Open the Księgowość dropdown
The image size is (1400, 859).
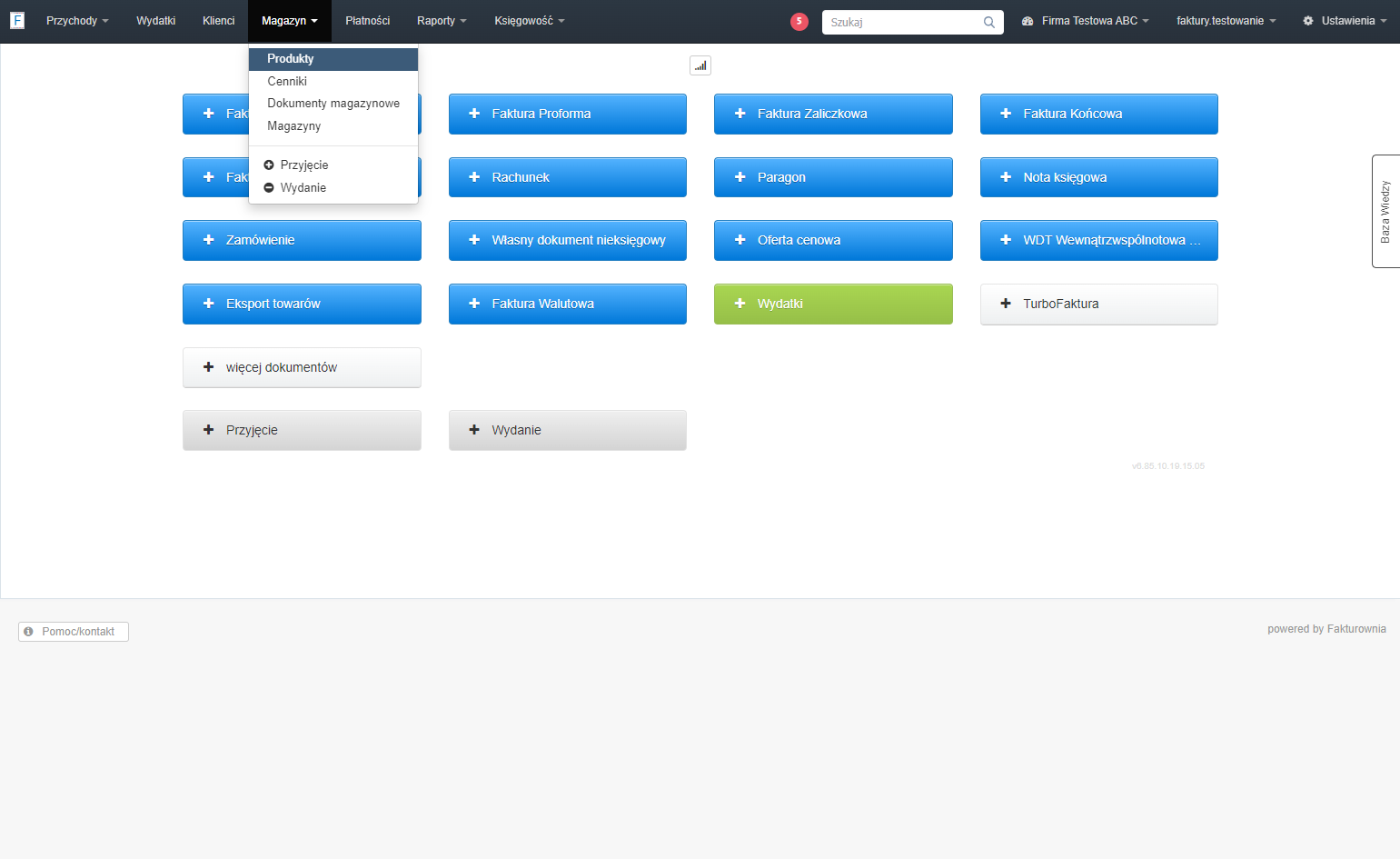point(530,21)
